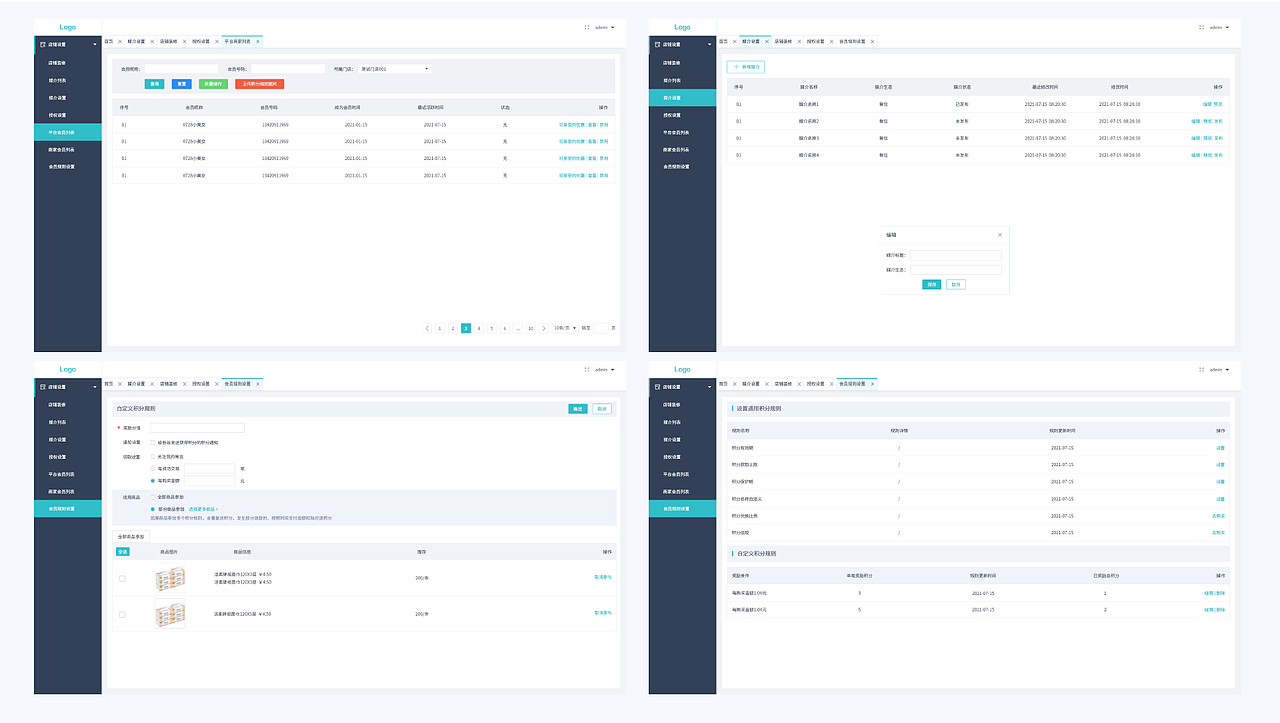Click the teal 查询 search button

point(155,84)
